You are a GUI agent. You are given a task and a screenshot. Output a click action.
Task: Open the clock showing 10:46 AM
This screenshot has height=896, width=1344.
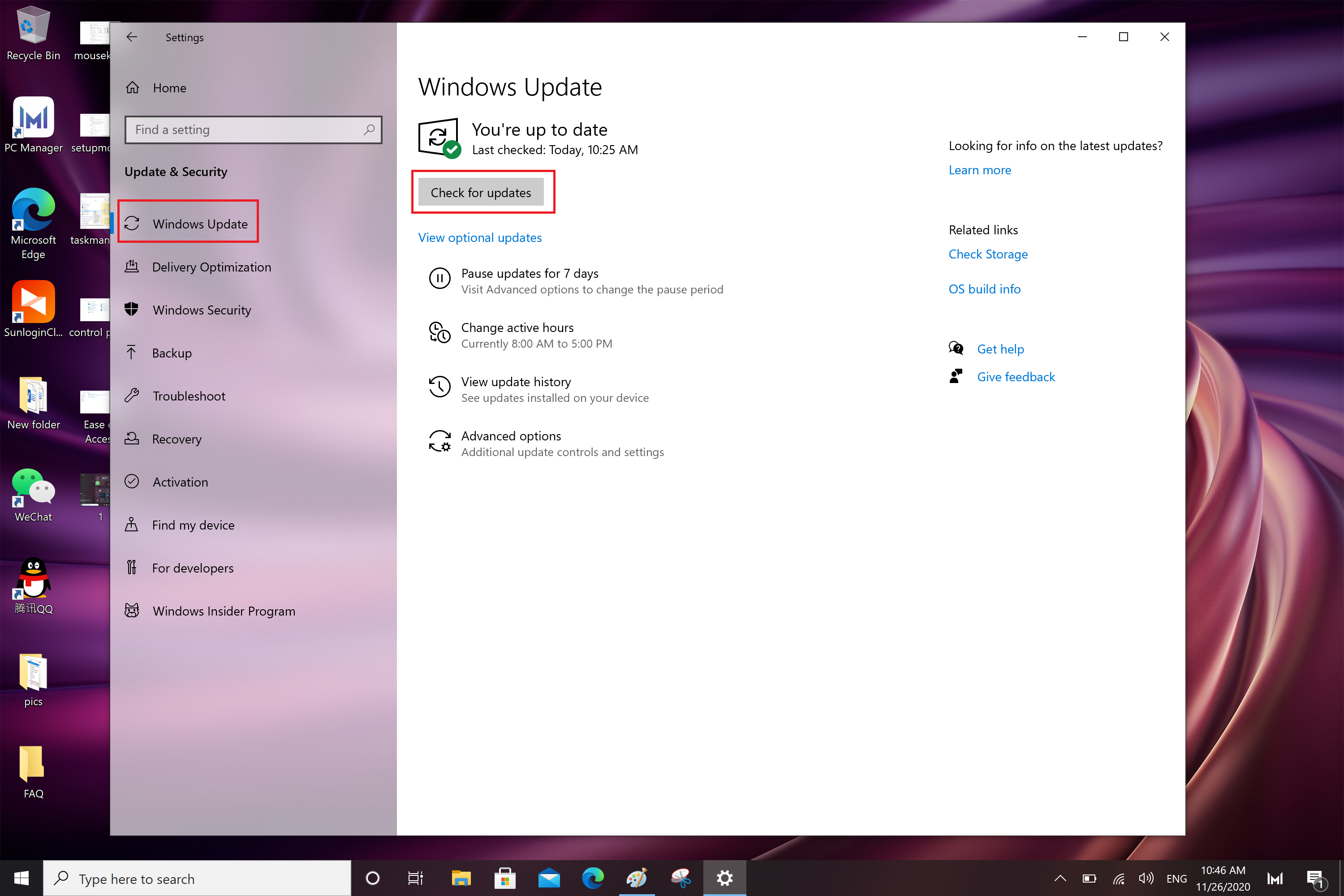click(x=1223, y=878)
